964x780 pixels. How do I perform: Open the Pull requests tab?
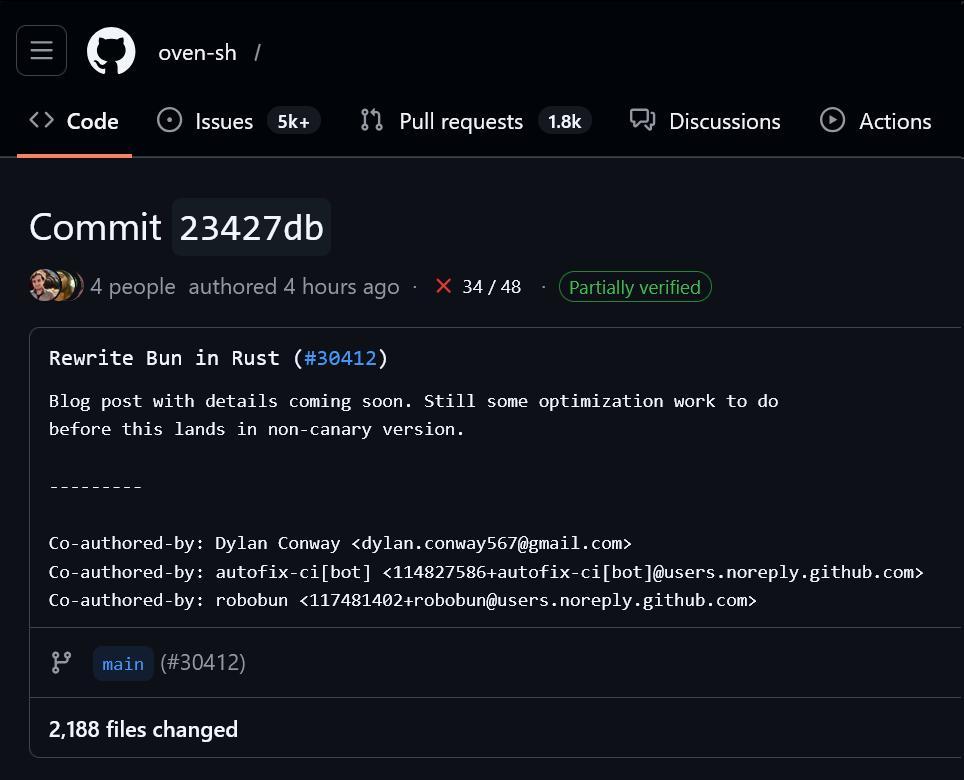[476, 121]
